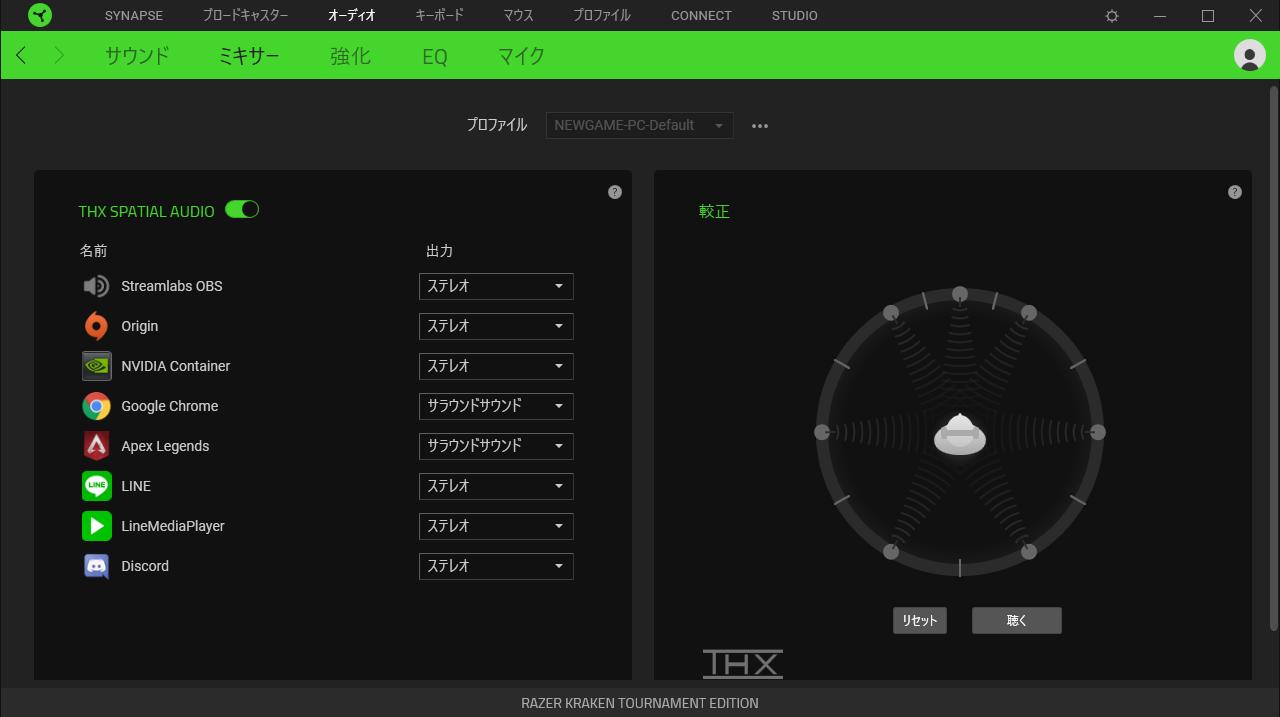Open help for the calibration panel
The width and height of the screenshot is (1280, 717).
click(1235, 192)
